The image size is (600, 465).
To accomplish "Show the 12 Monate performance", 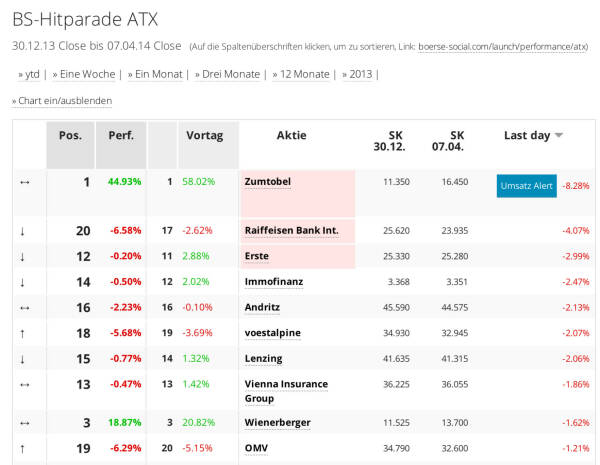I will 303,74.
